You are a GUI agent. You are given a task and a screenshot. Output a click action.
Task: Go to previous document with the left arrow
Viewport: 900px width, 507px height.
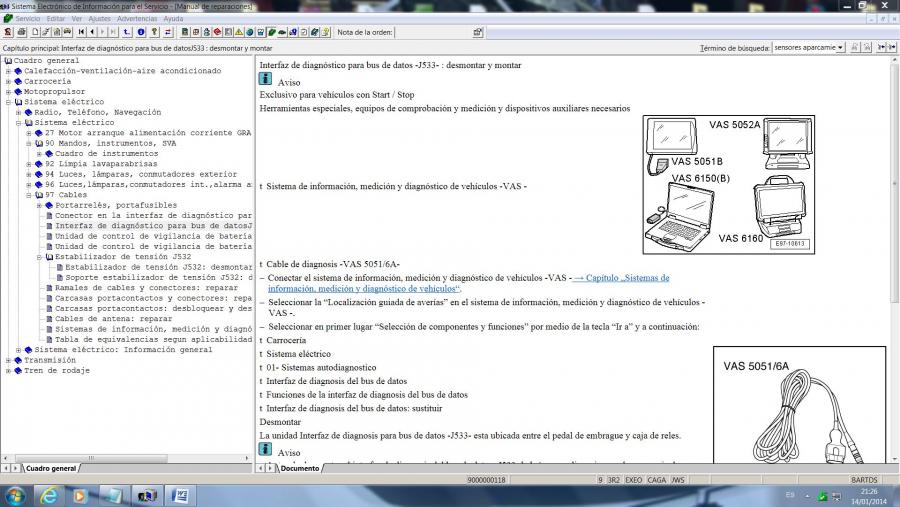coord(92,32)
